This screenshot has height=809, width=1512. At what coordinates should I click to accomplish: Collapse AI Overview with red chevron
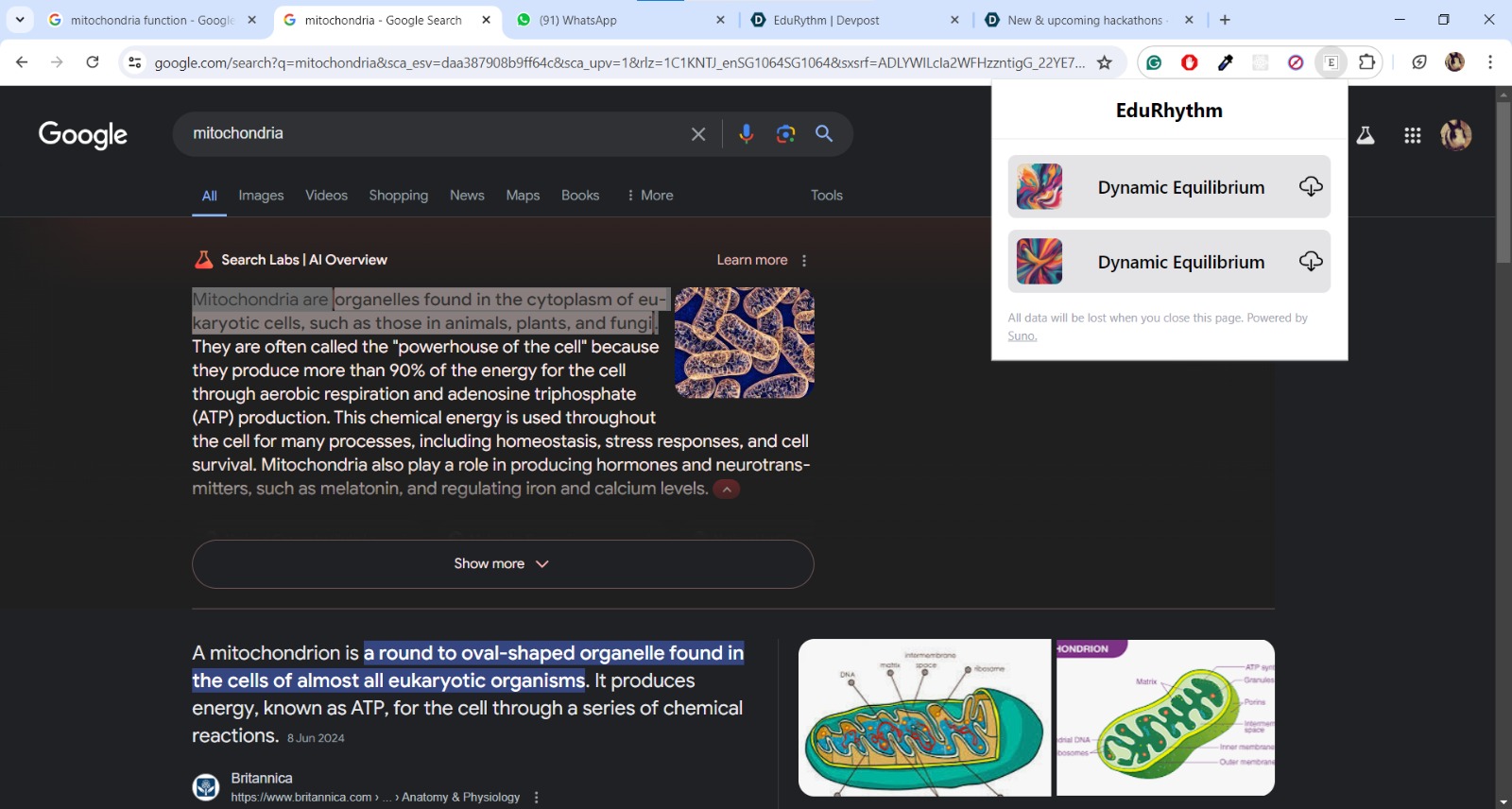click(x=727, y=490)
